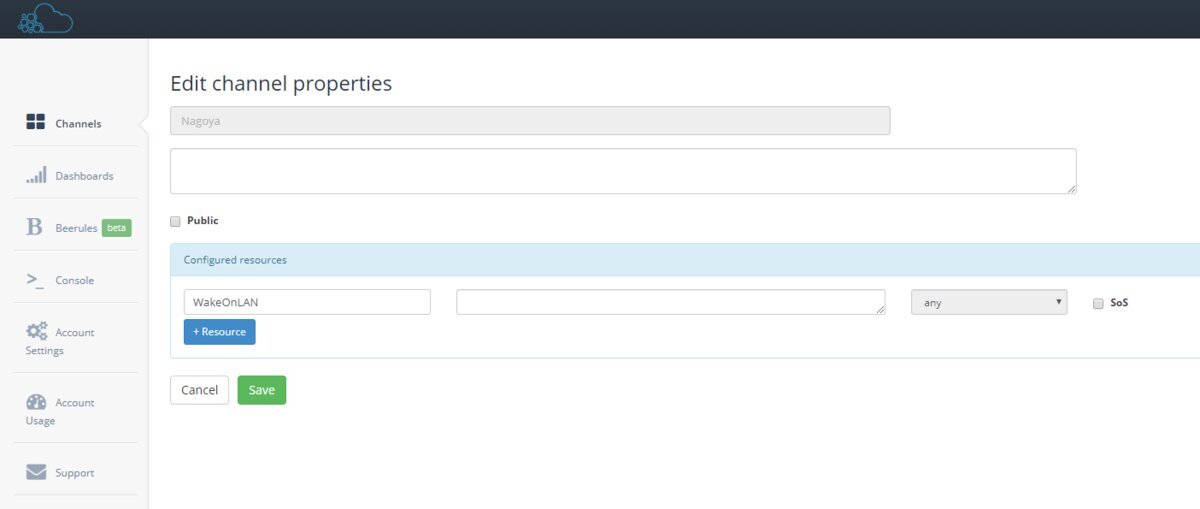Click the Beerules B icon
The height and width of the screenshot is (509, 1200).
[x=35, y=227]
